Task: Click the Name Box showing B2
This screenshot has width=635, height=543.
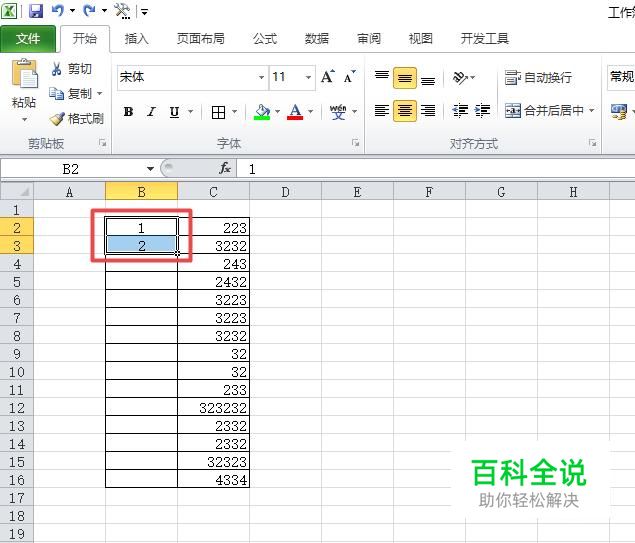Action: click(71, 169)
